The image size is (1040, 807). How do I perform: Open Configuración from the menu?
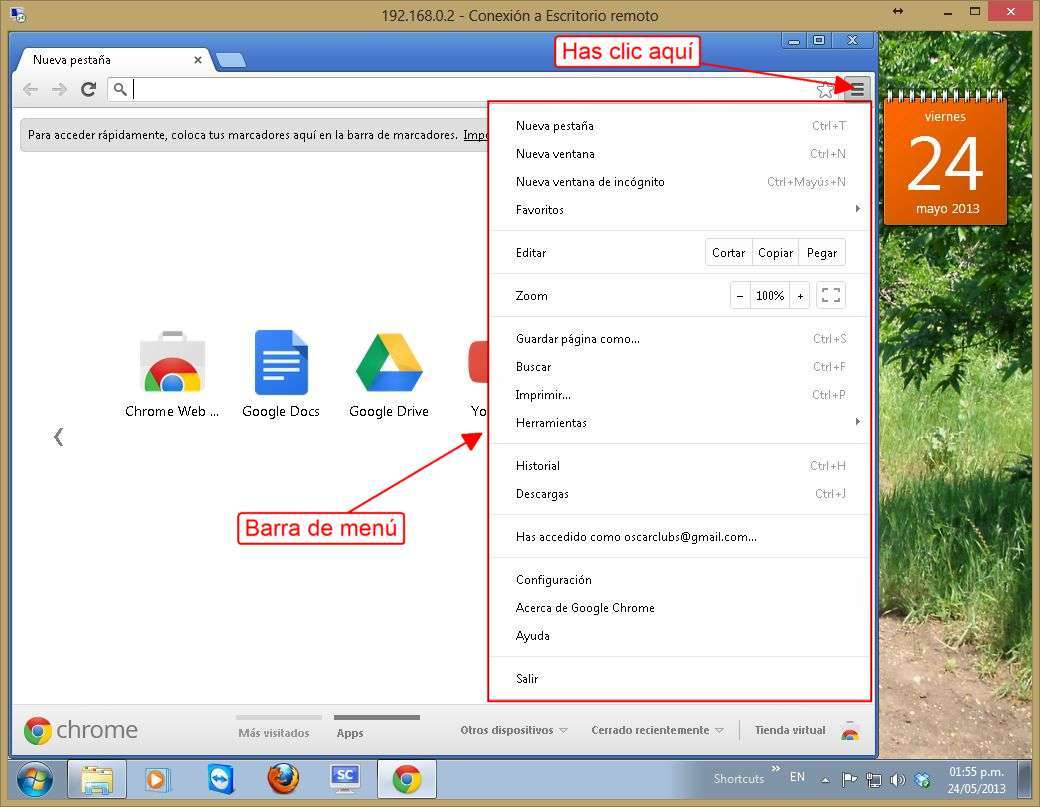554,580
